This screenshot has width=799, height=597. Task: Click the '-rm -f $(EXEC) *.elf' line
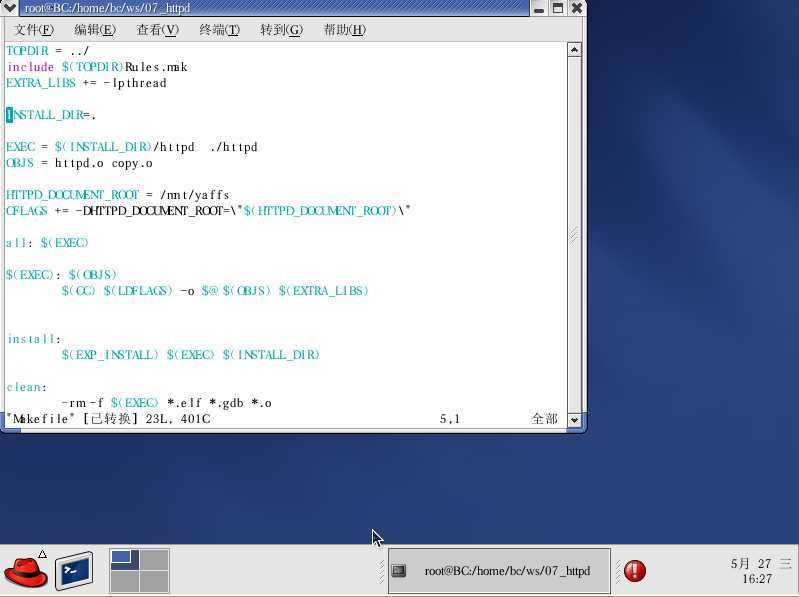coord(166,403)
